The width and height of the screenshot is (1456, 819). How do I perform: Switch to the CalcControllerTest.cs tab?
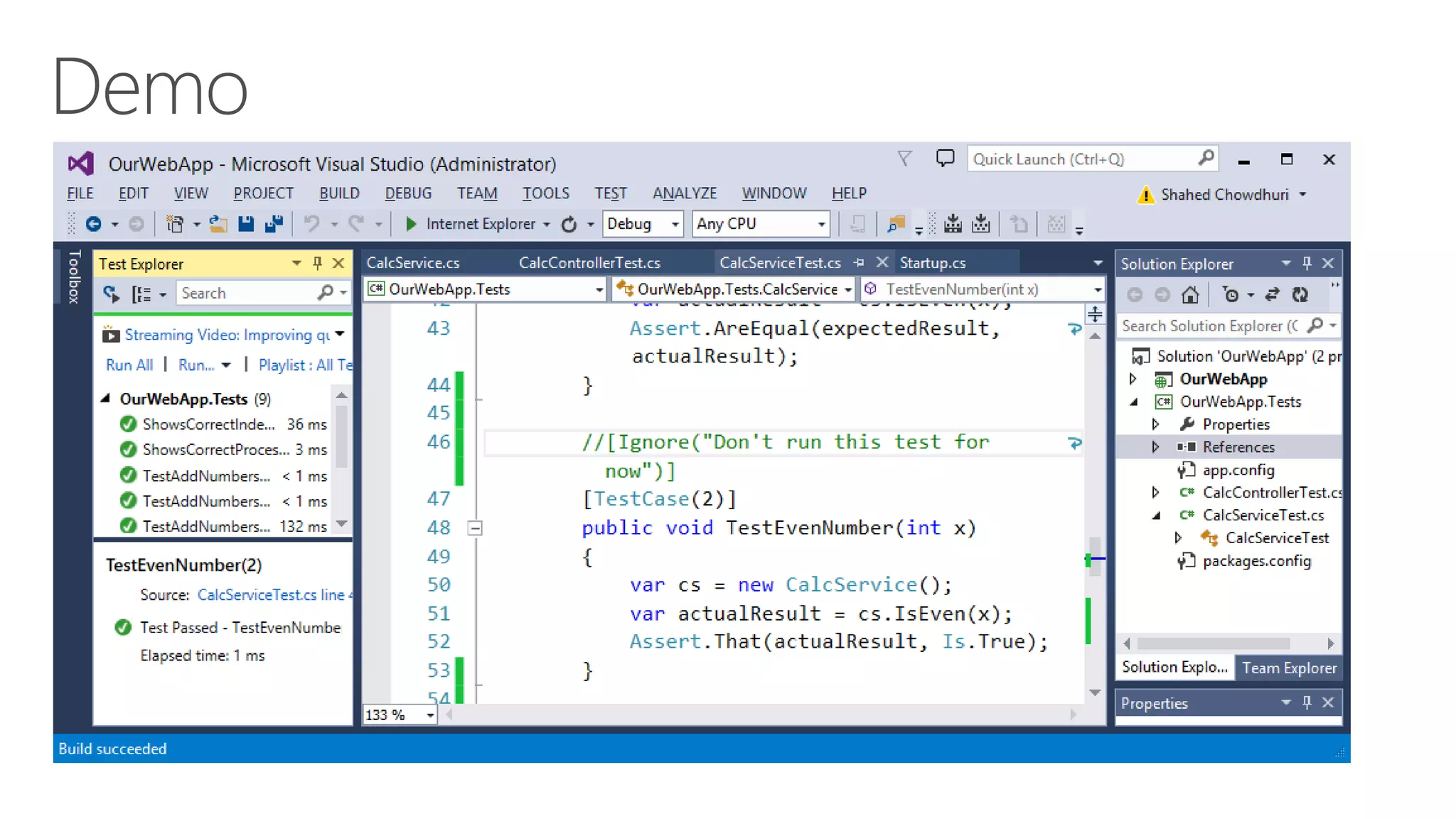[x=589, y=263]
